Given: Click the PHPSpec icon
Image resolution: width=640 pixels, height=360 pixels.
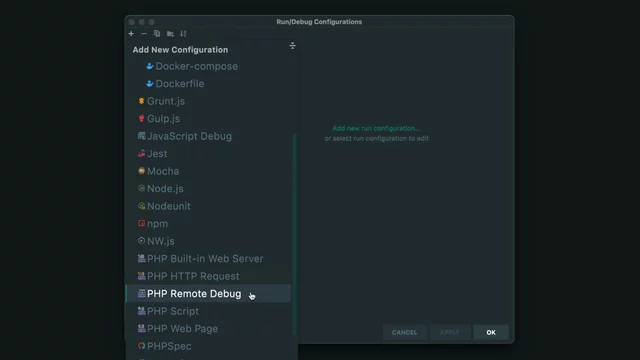Looking at the screenshot, I should 141,346.
